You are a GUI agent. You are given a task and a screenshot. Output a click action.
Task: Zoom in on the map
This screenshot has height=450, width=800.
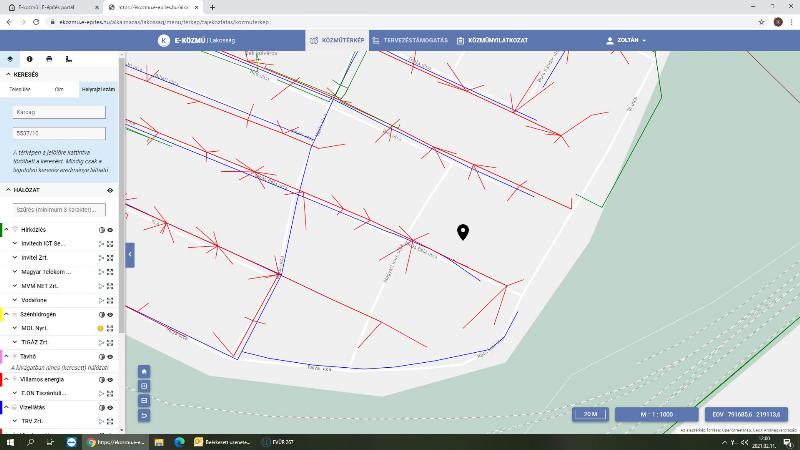144,386
